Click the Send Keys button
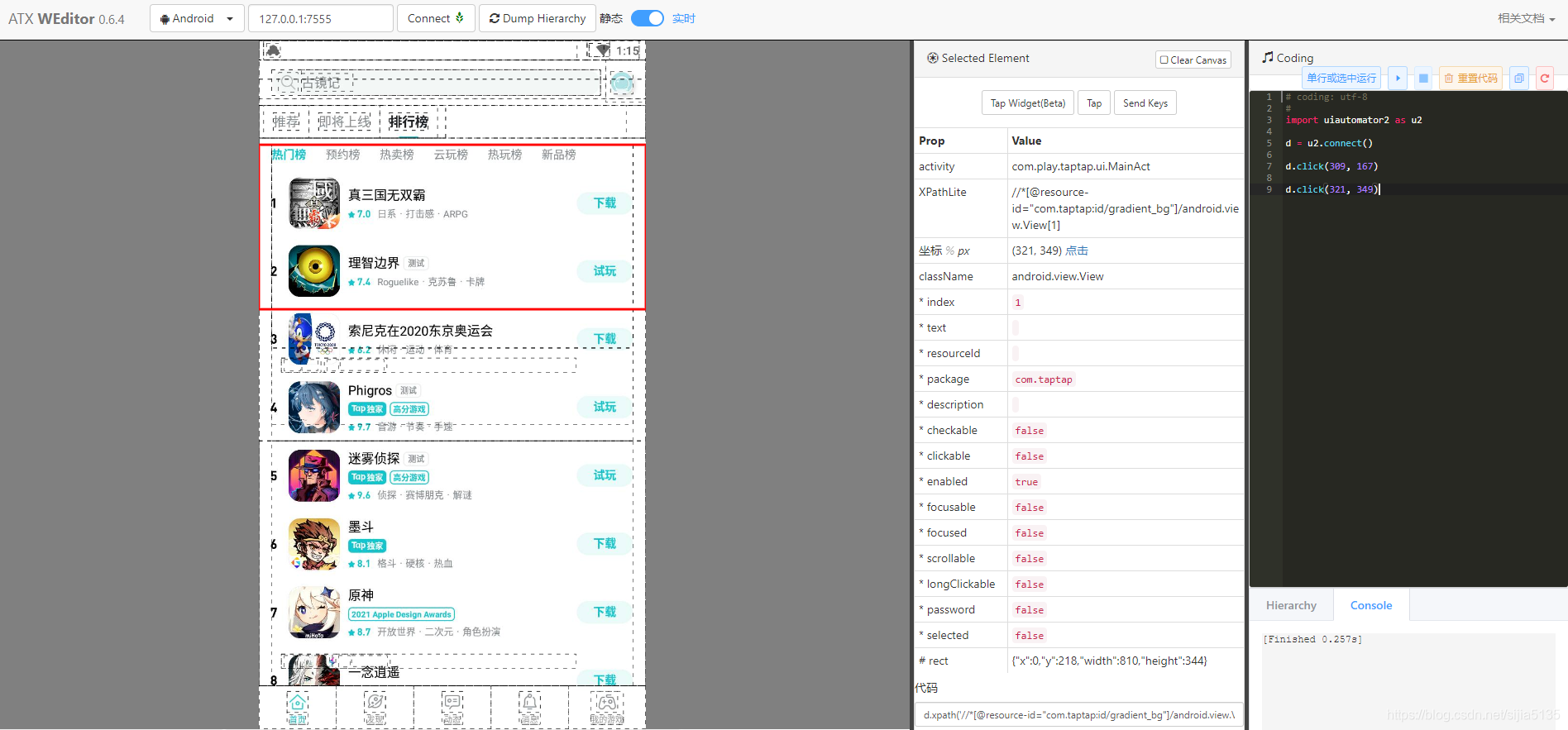Screen dimensions: 1568x730 pos(1145,103)
